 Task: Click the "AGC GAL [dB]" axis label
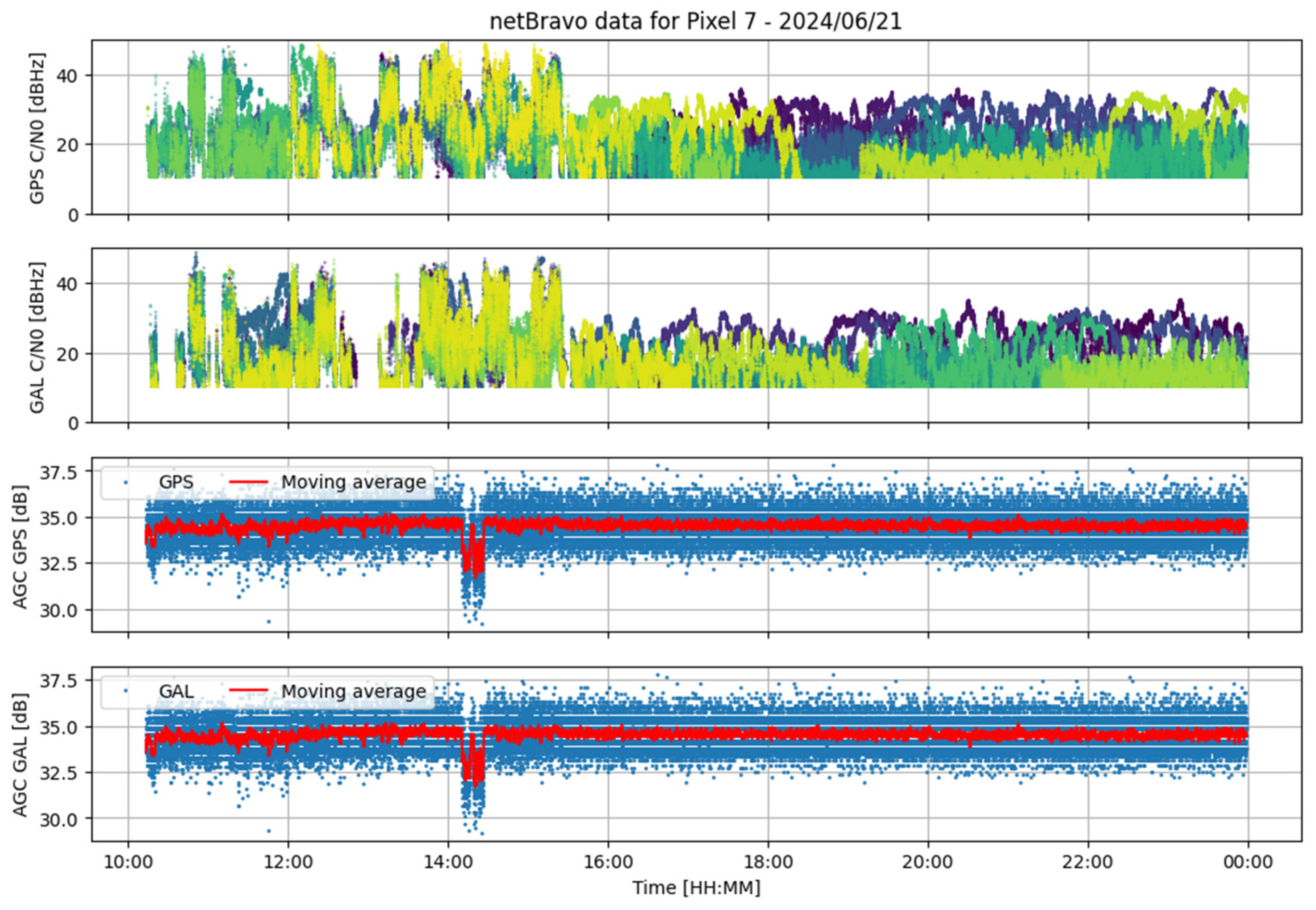(21, 755)
